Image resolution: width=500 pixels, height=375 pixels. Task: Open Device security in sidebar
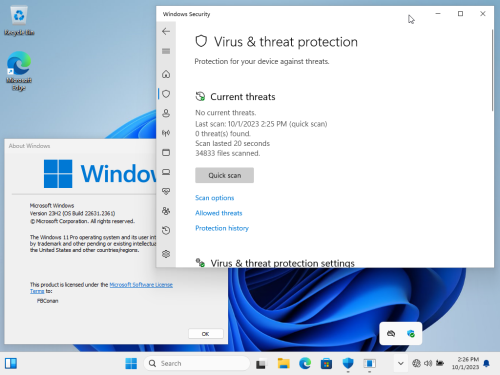(166, 172)
